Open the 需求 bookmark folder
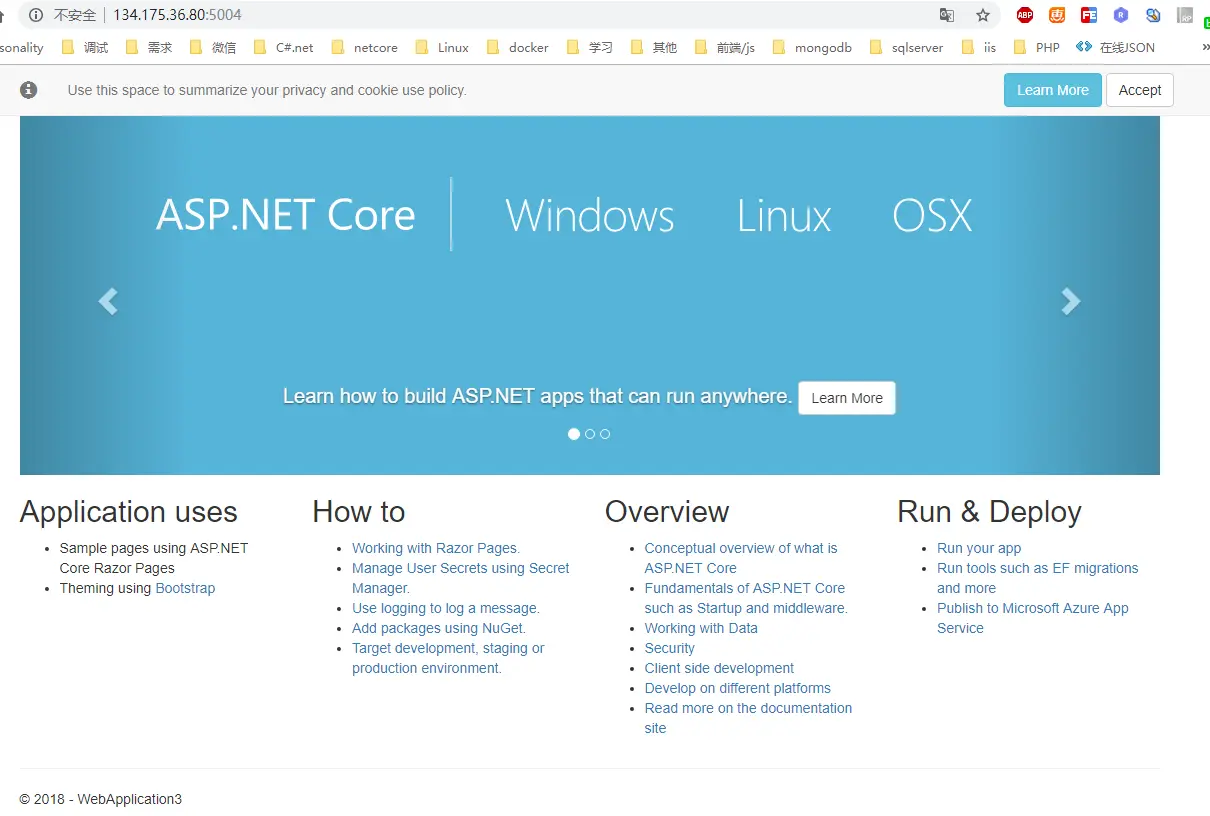 [x=149, y=47]
